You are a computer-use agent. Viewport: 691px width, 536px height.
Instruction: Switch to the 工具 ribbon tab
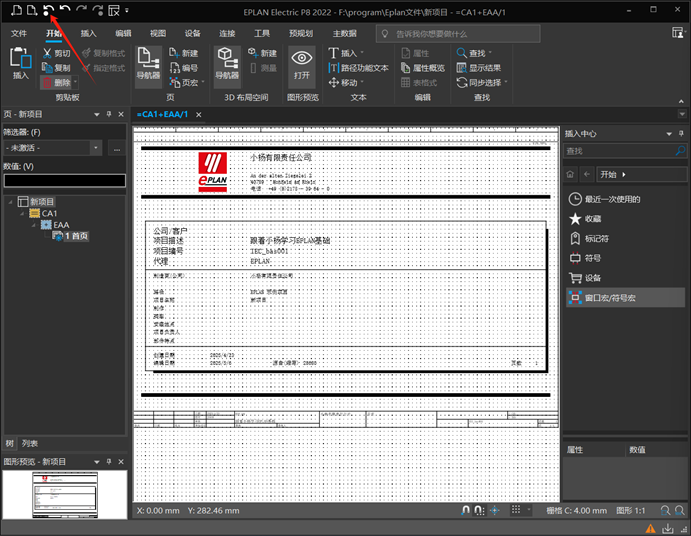[x=262, y=34]
